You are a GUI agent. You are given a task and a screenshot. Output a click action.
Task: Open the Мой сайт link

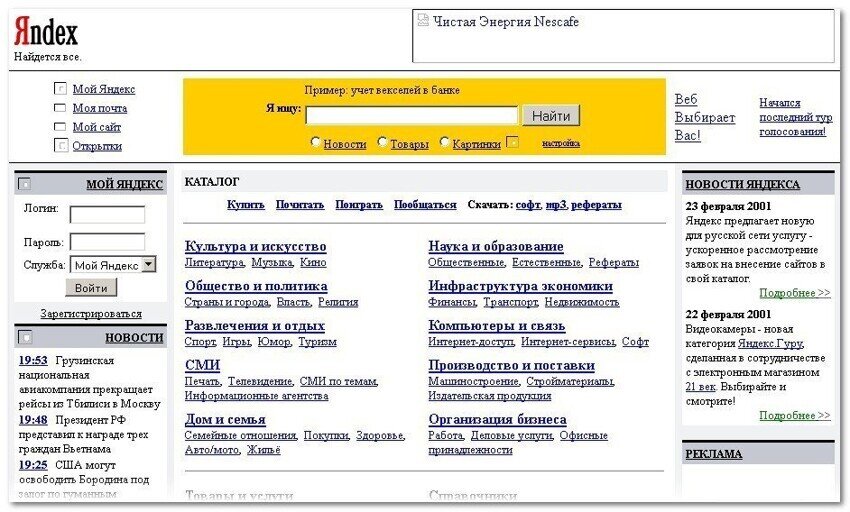96,127
